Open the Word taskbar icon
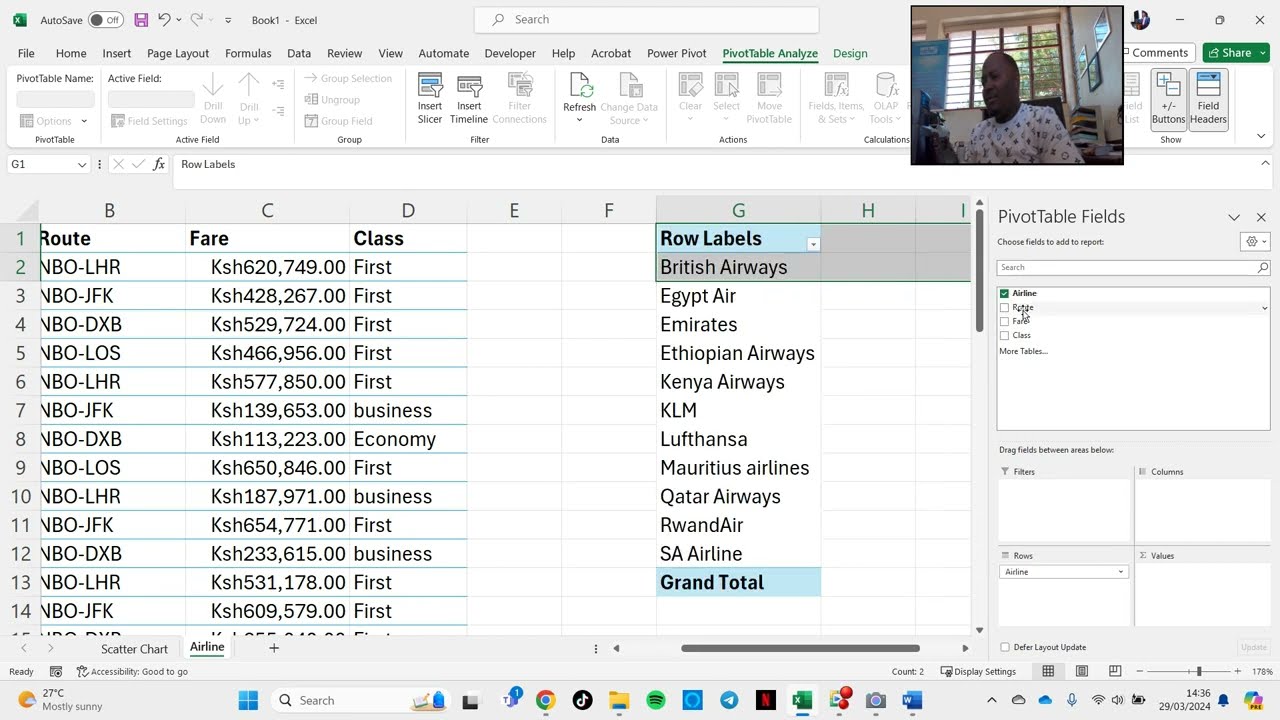Viewport: 1280px width, 720px height. [x=912, y=700]
